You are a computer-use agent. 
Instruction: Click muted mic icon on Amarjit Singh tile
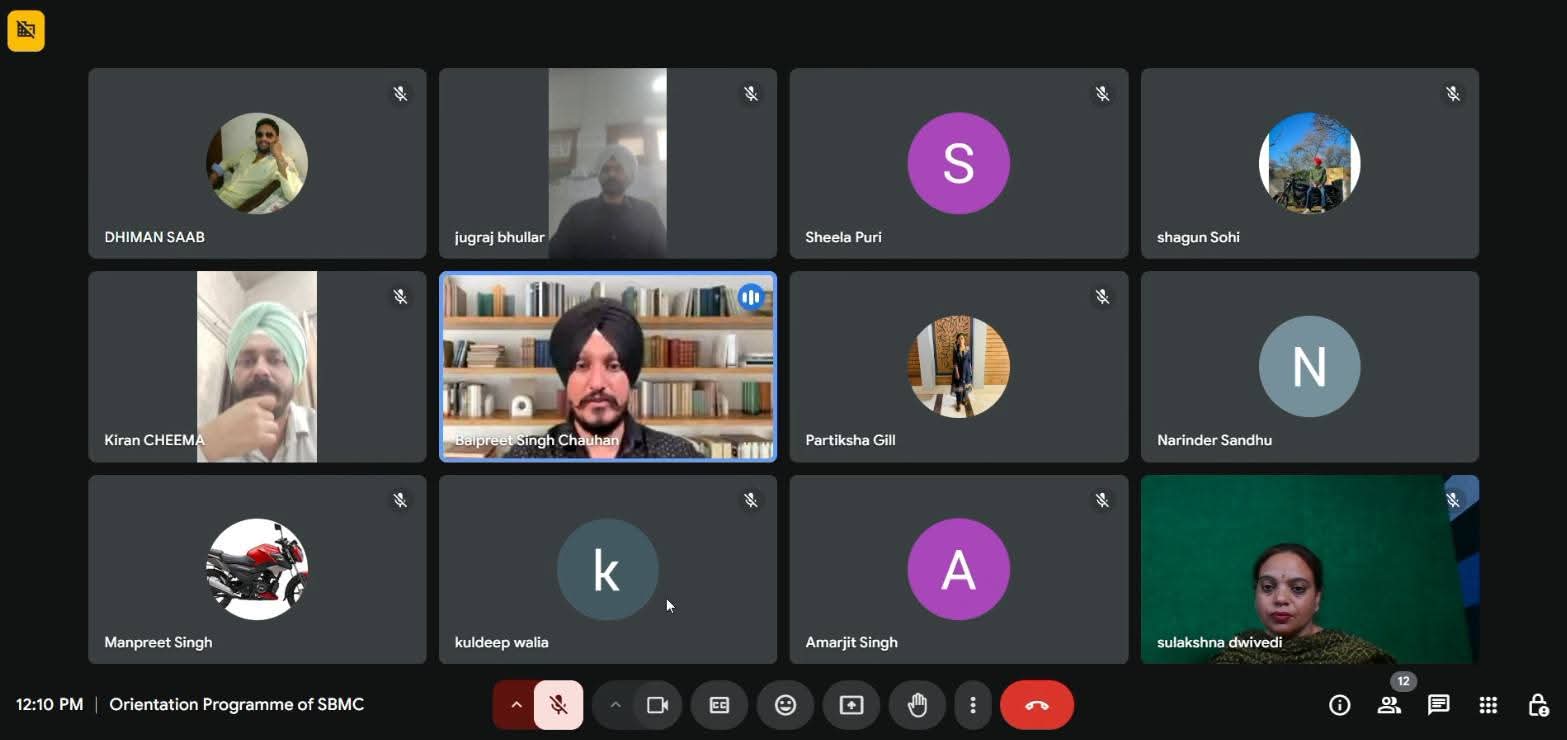1102,499
